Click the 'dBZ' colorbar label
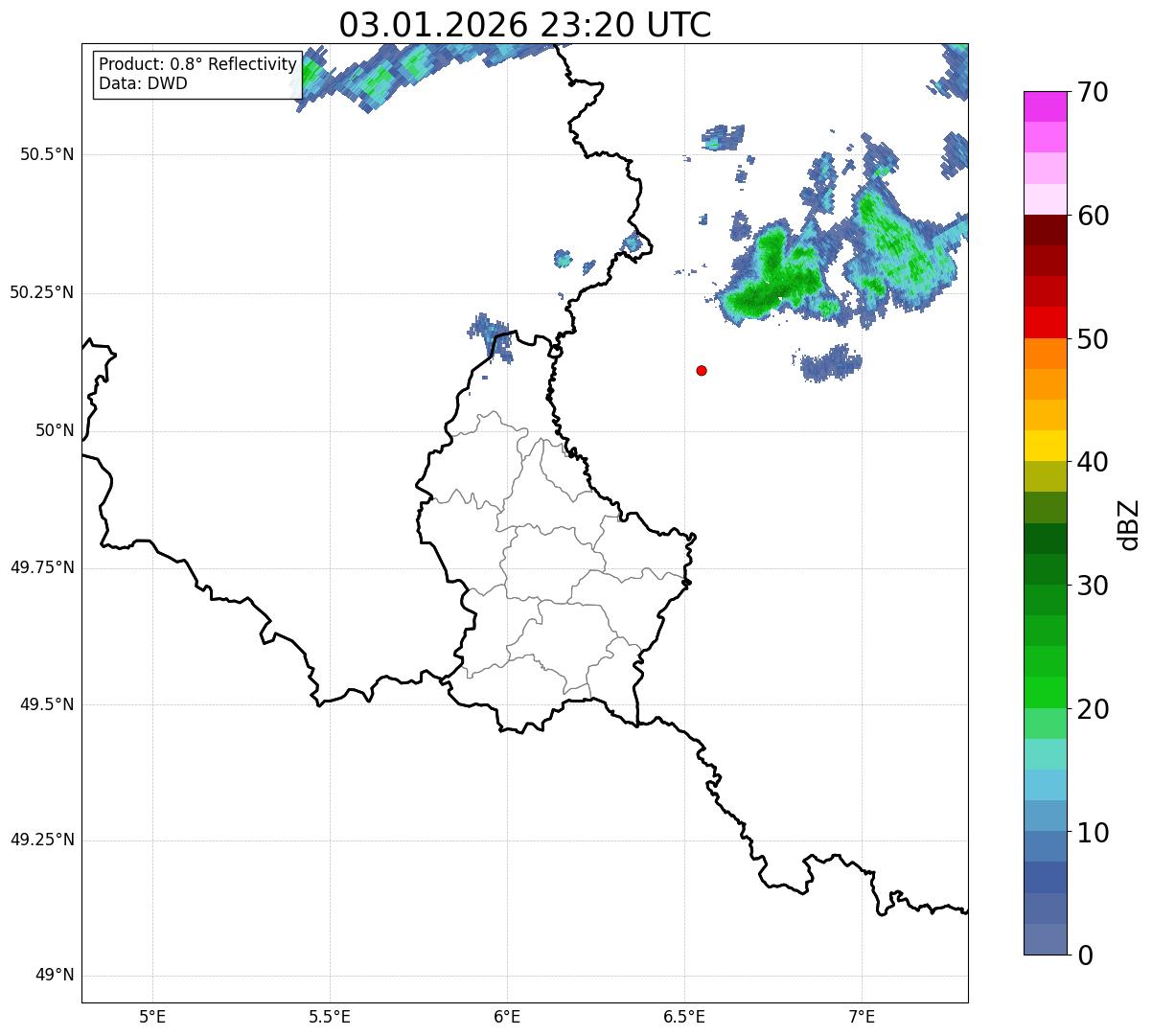This screenshot has width=1152, height=1036. pos(1128,523)
